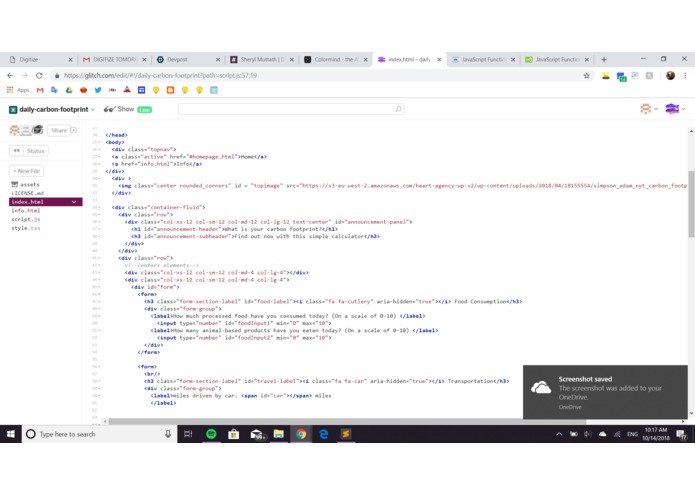Viewport: 695px width, 494px height.
Task: Bookmark this page with star icon
Action: 586,76
